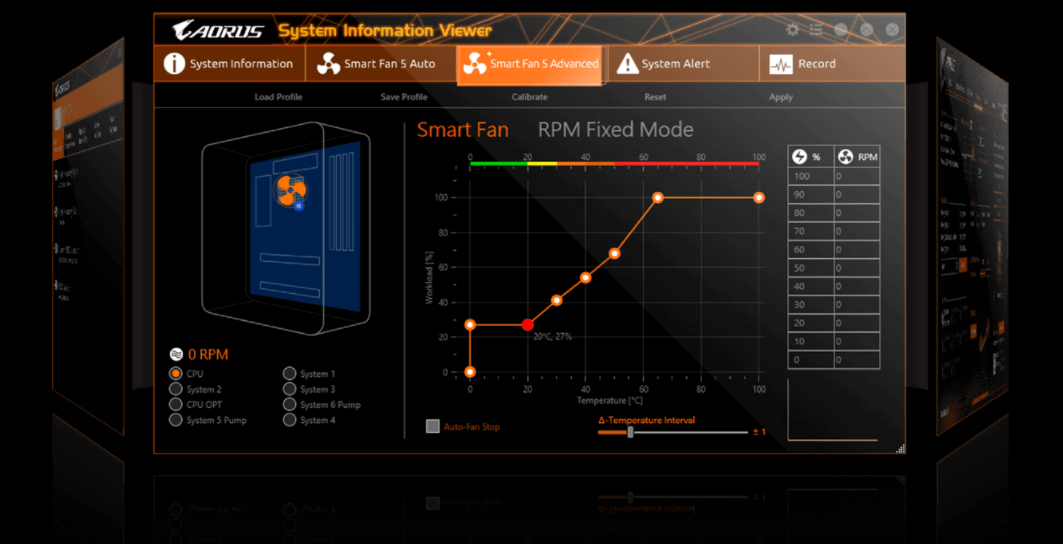Close the System Information Viewer window
1063x544 pixels.
tap(892, 30)
